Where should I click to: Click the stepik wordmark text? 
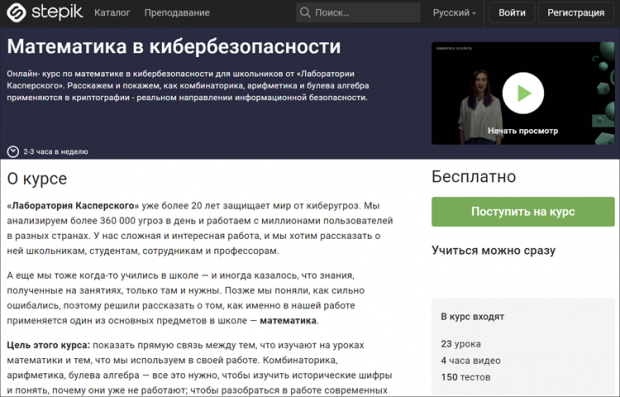pyautogui.click(x=57, y=12)
